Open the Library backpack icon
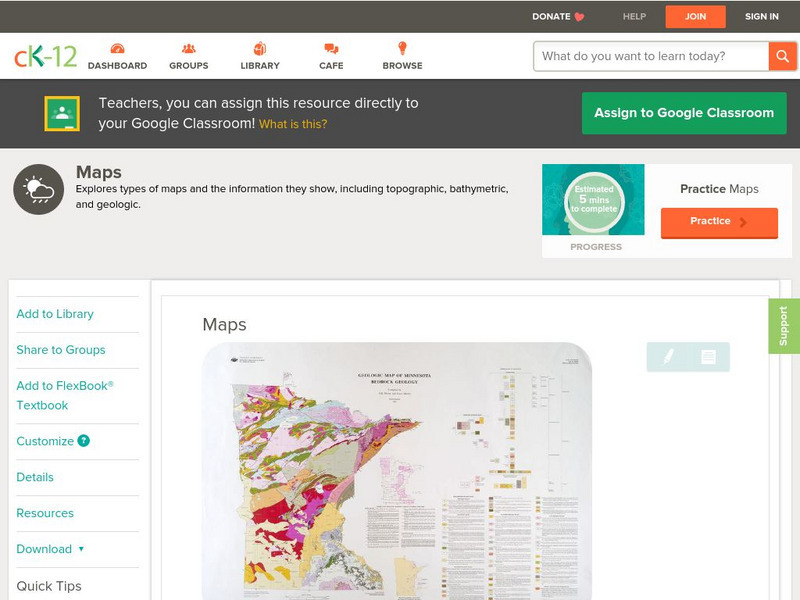Image resolution: width=800 pixels, height=600 pixels. [260, 48]
